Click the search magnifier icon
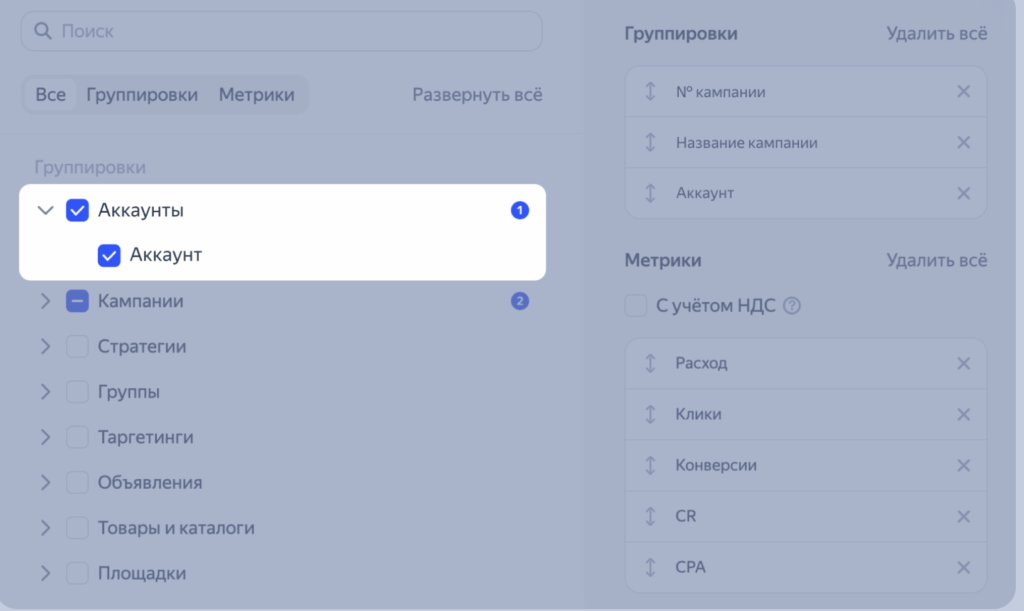Screen dimensions: 1024x611 [43, 31]
